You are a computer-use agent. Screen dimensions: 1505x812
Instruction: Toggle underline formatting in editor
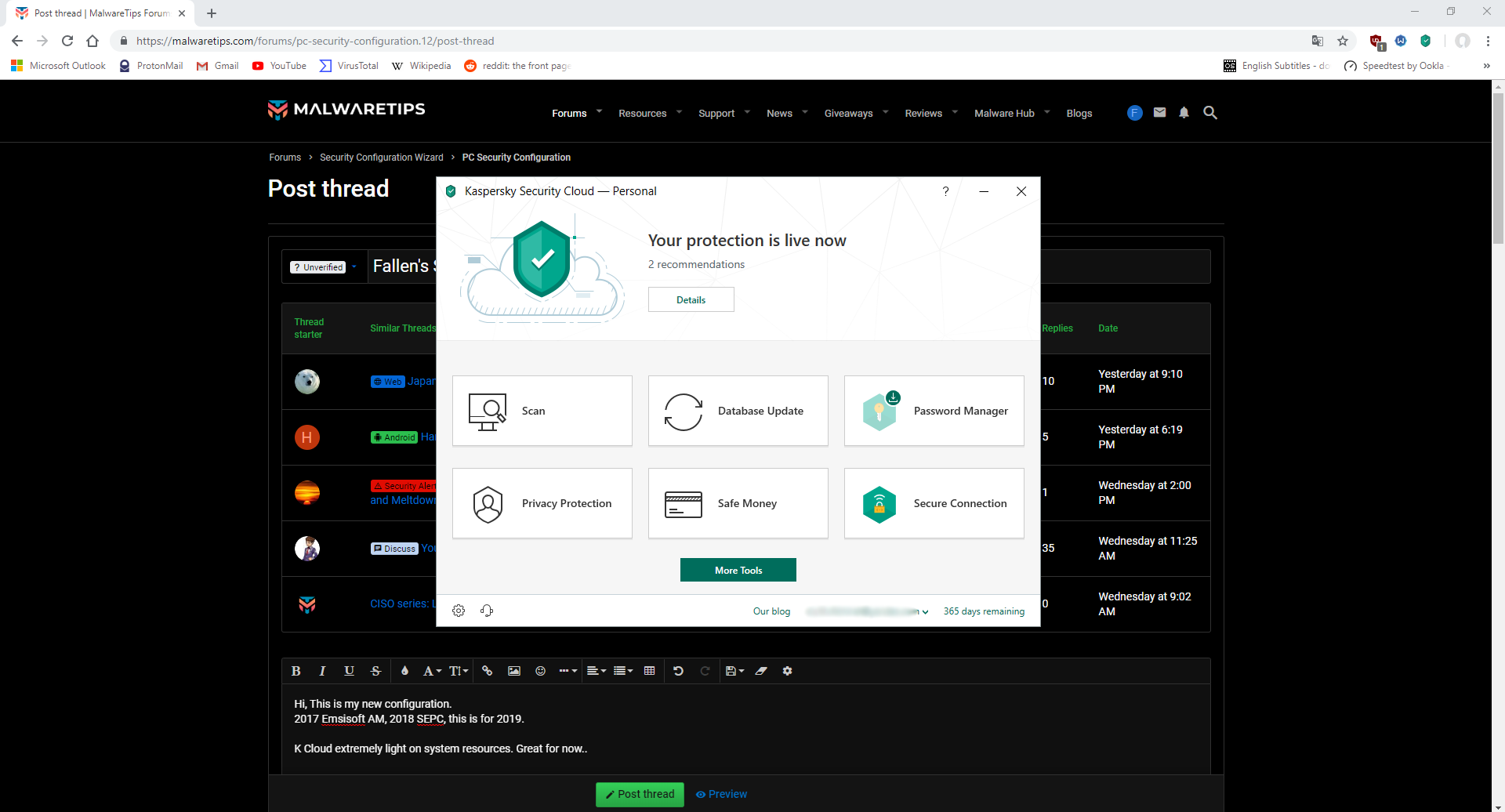pyautogui.click(x=349, y=671)
